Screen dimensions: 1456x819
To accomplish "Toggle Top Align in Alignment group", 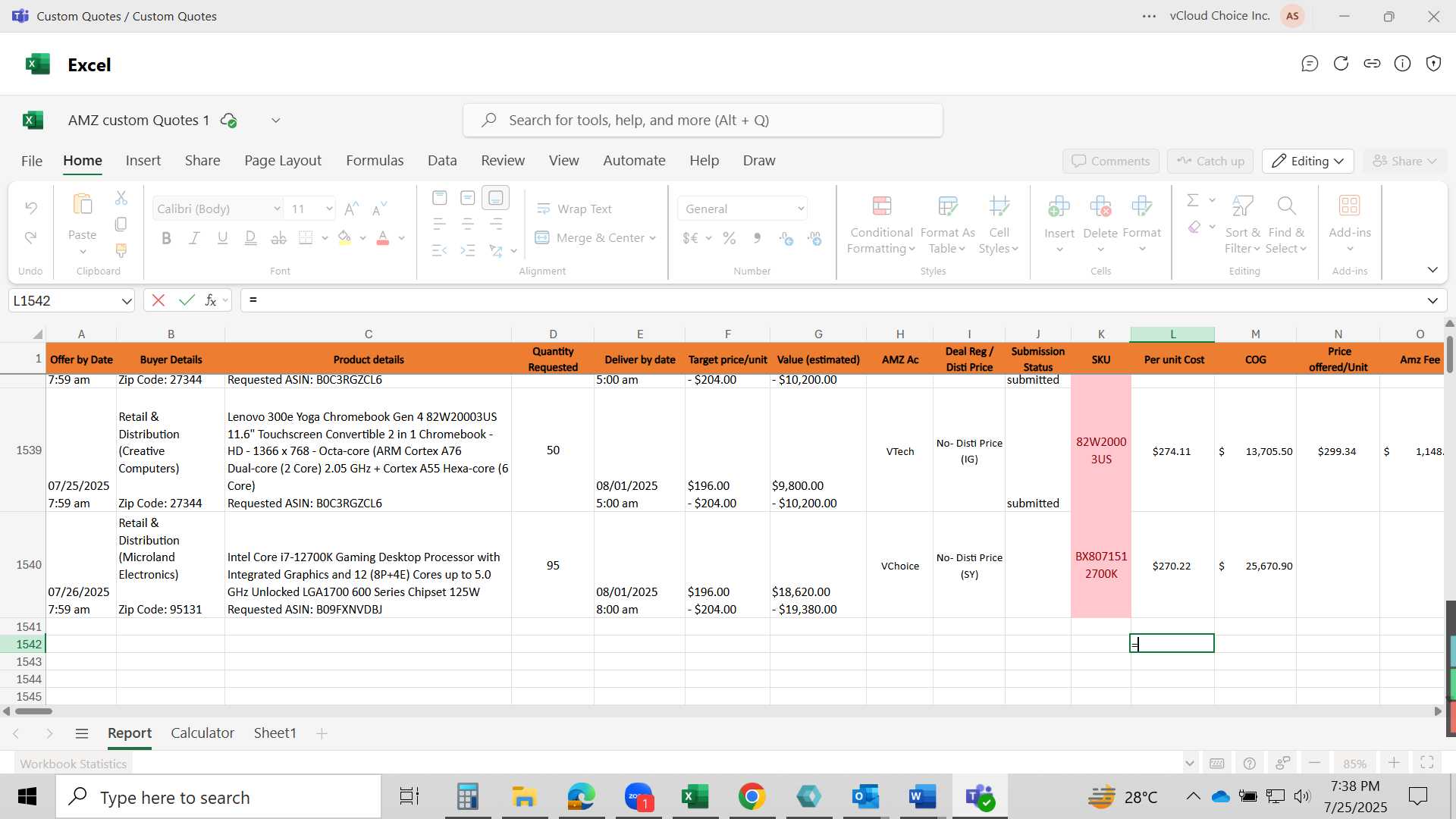I will tap(439, 198).
